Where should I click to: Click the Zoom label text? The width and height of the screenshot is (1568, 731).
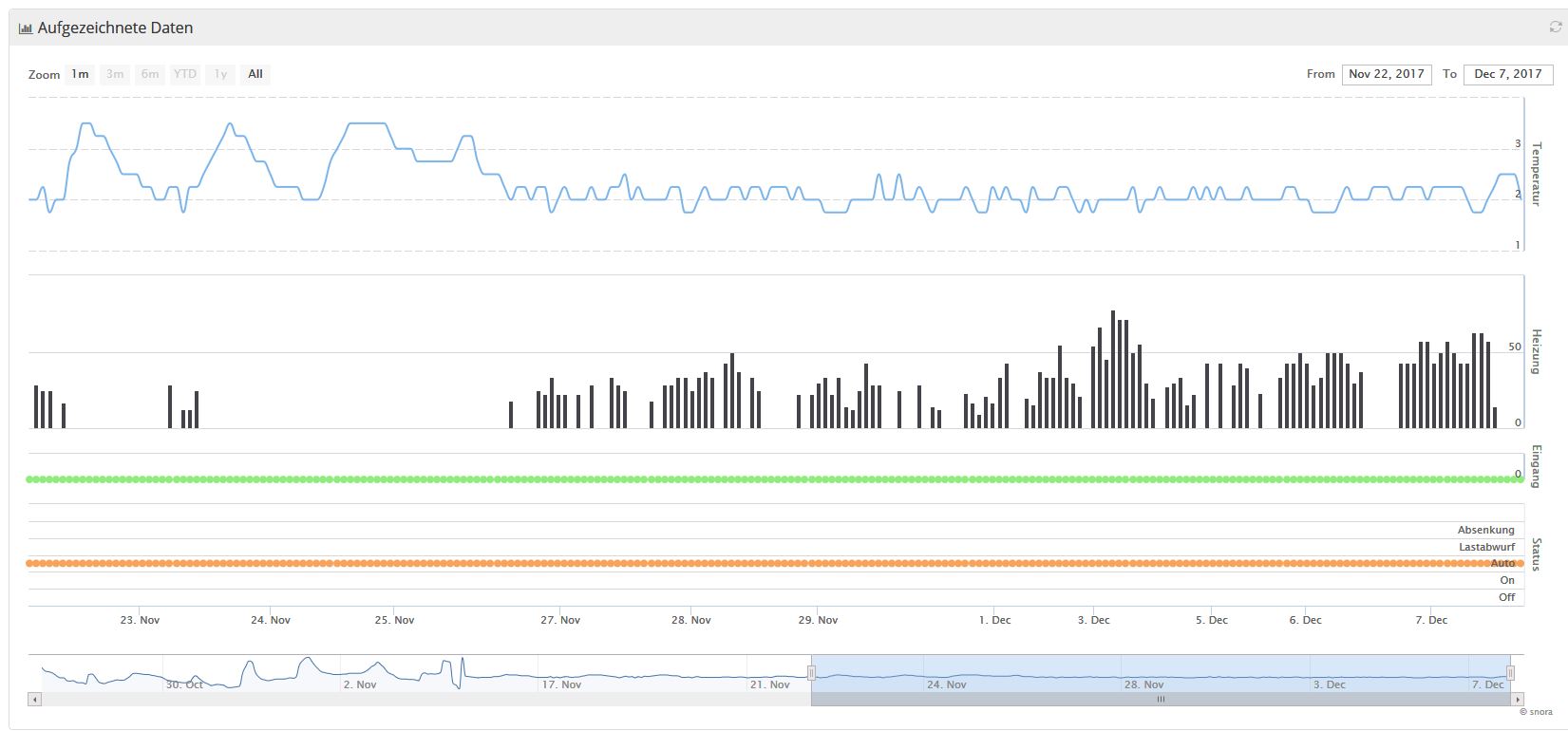tap(45, 75)
